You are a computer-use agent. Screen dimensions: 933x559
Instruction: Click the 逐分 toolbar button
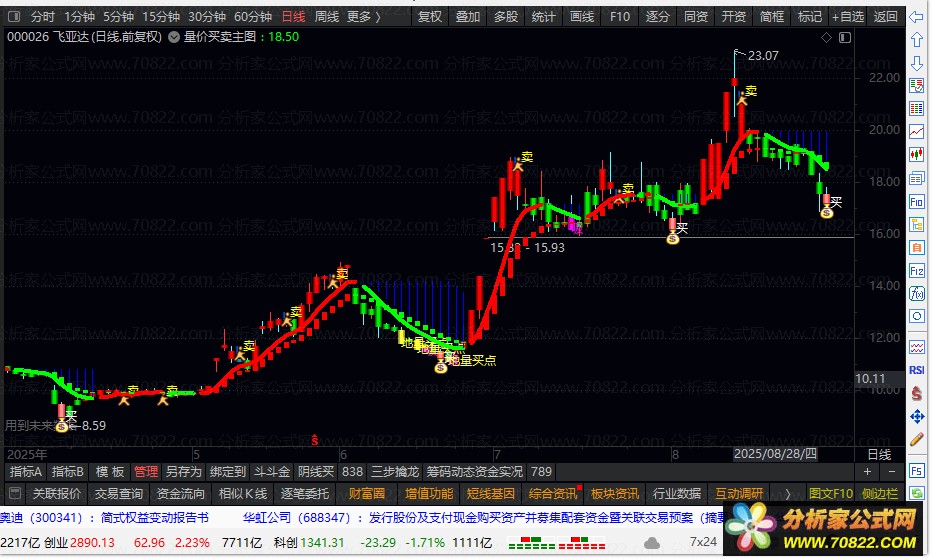coord(658,17)
